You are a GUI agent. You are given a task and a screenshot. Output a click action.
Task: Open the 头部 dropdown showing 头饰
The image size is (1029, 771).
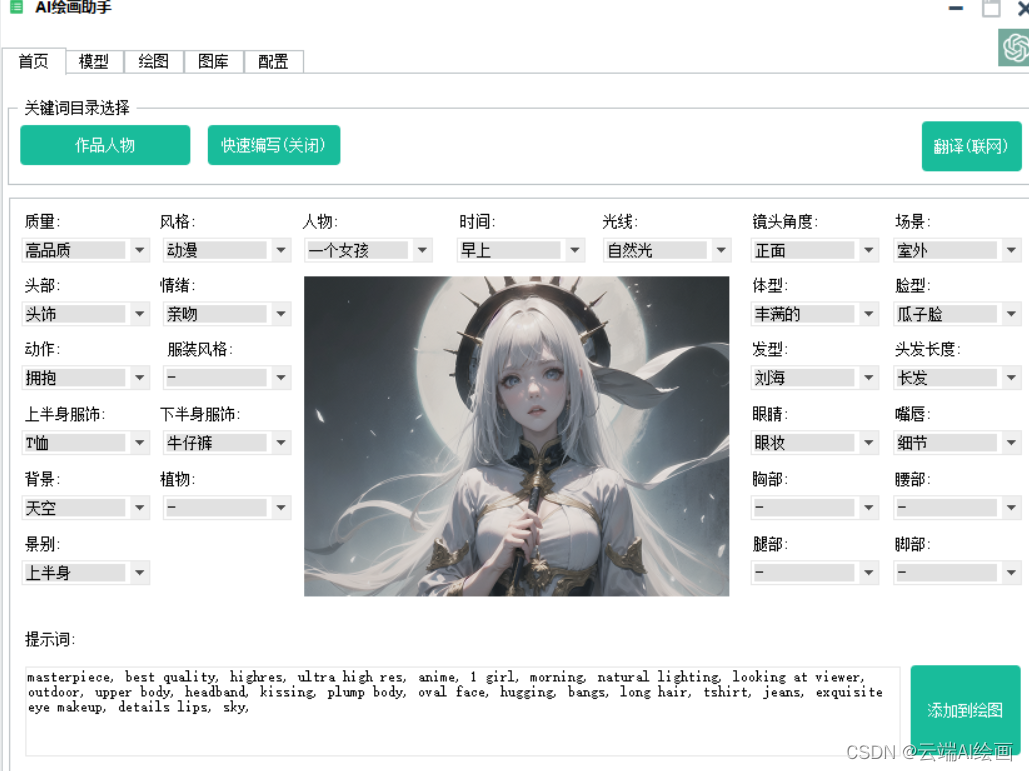86,314
